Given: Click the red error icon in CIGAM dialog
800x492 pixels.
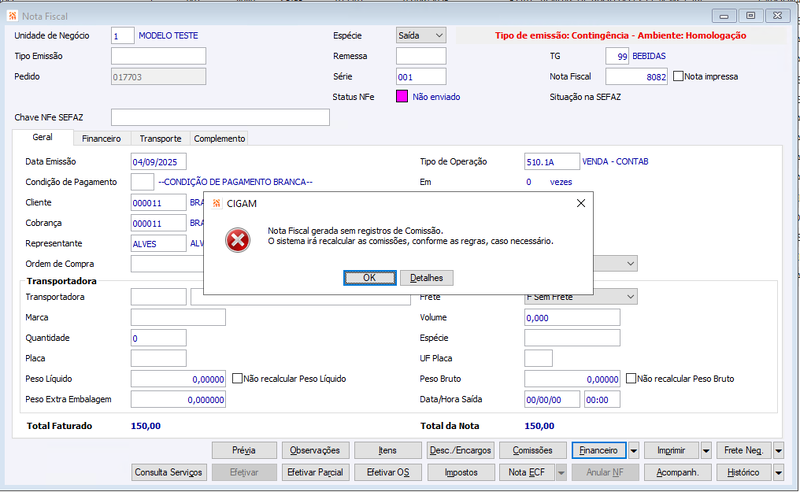Looking at the screenshot, I should pyautogui.click(x=238, y=240).
